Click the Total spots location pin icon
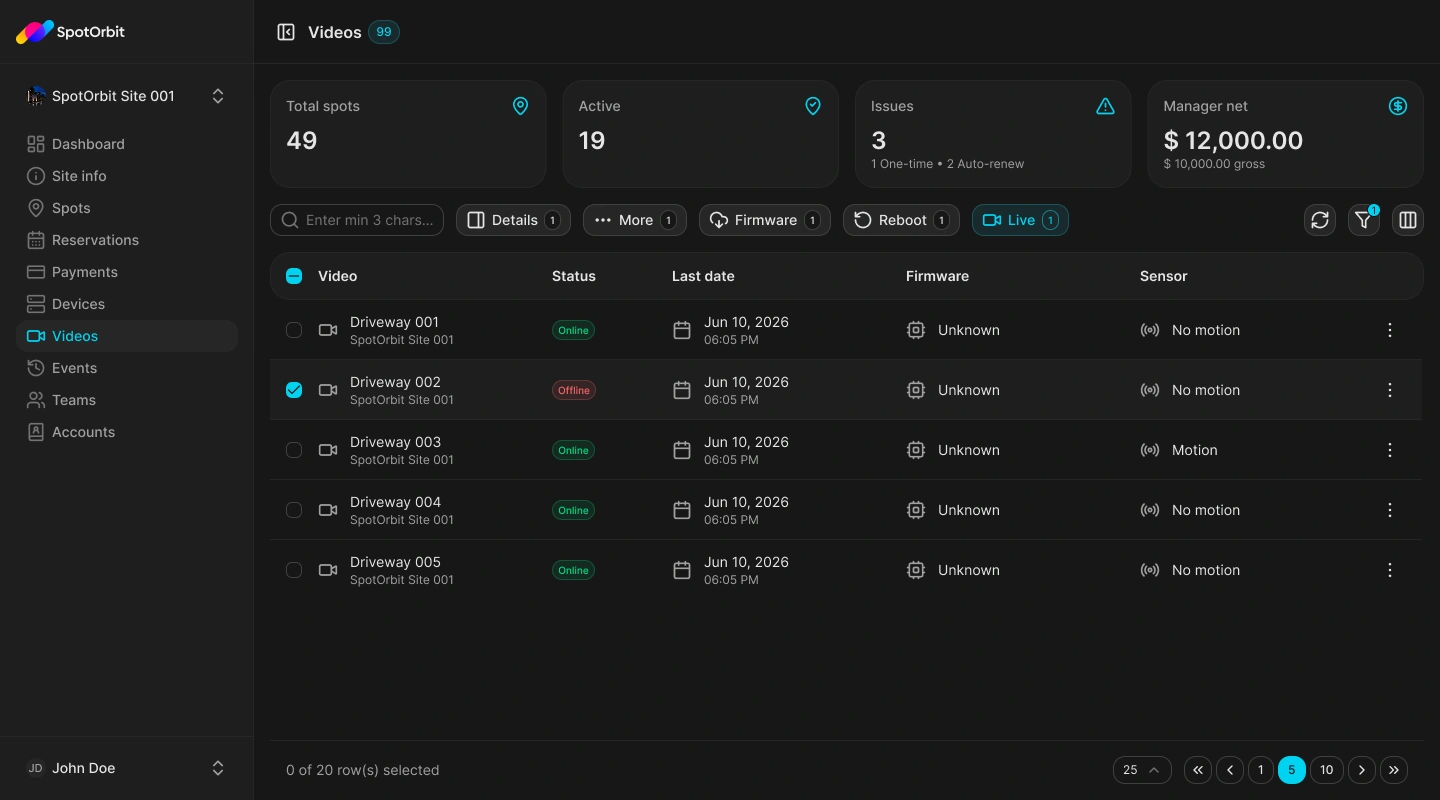Viewport: 1440px width, 800px height. [x=520, y=106]
